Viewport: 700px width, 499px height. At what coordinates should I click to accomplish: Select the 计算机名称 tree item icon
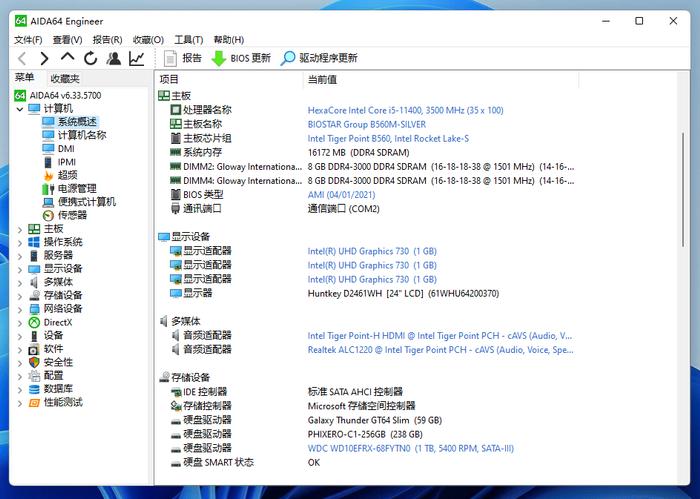pos(48,135)
